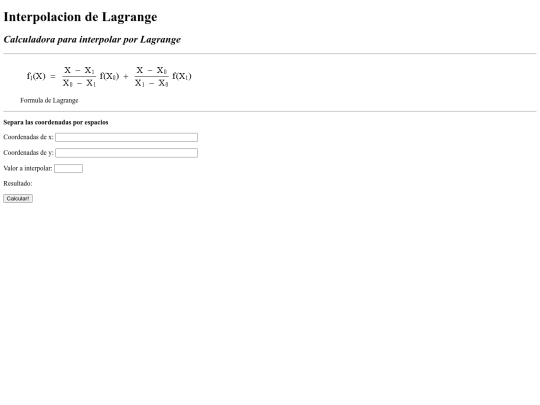This screenshot has height=405, width=540.
Task: Click the Lagrange formula image
Action: point(109,76)
